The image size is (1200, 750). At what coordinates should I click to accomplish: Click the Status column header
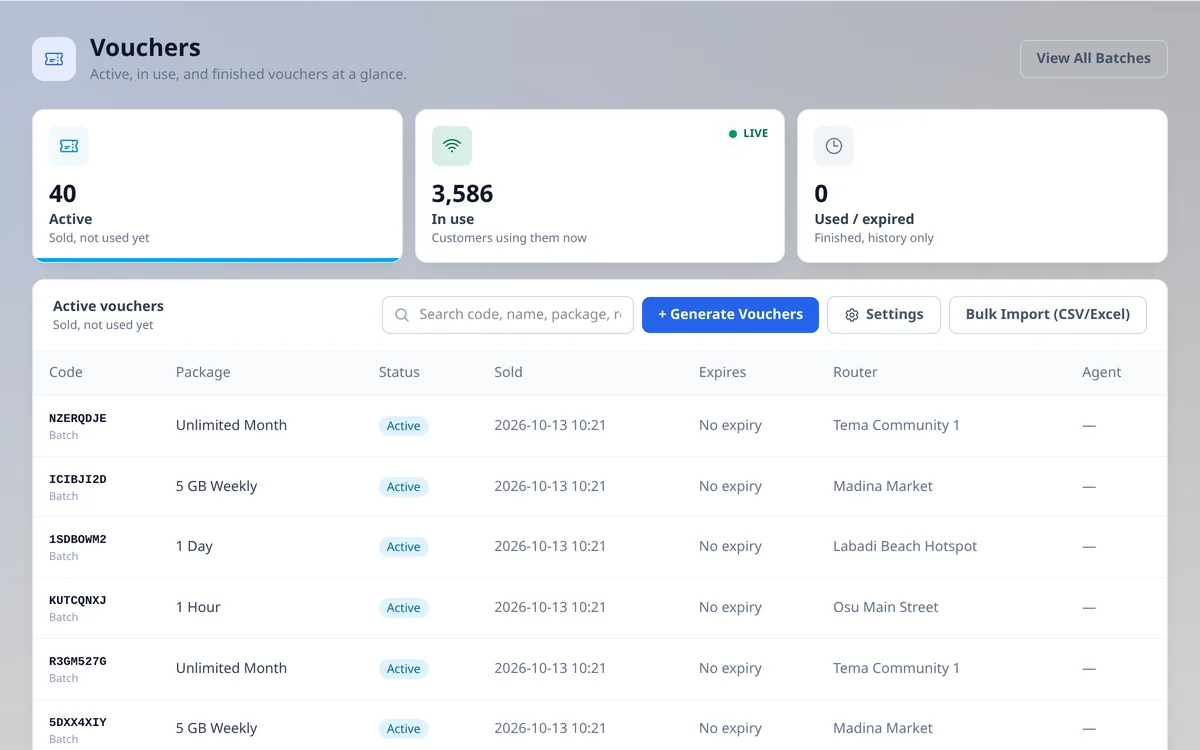click(x=399, y=372)
